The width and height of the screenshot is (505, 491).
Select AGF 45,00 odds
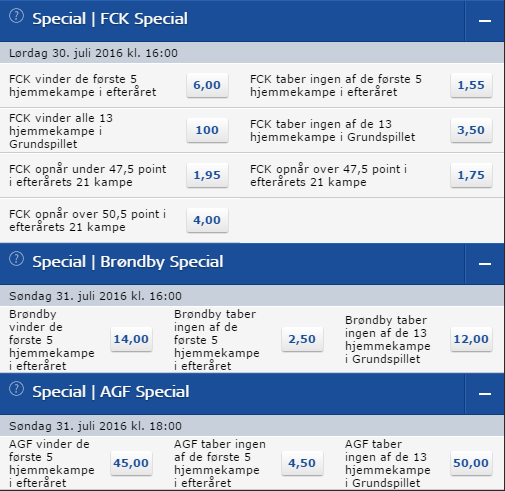131,463
